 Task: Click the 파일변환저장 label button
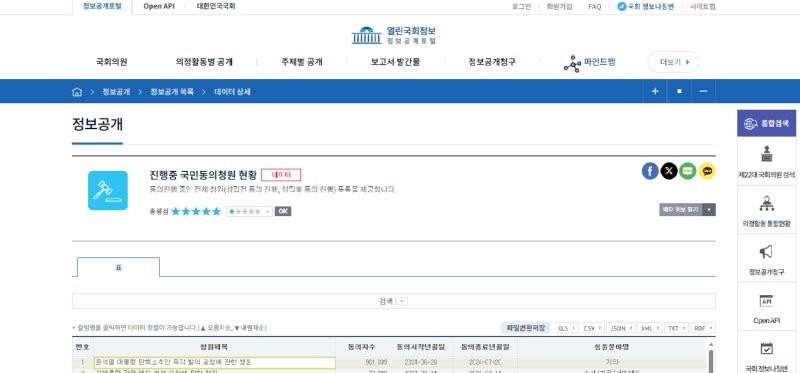click(526, 328)
